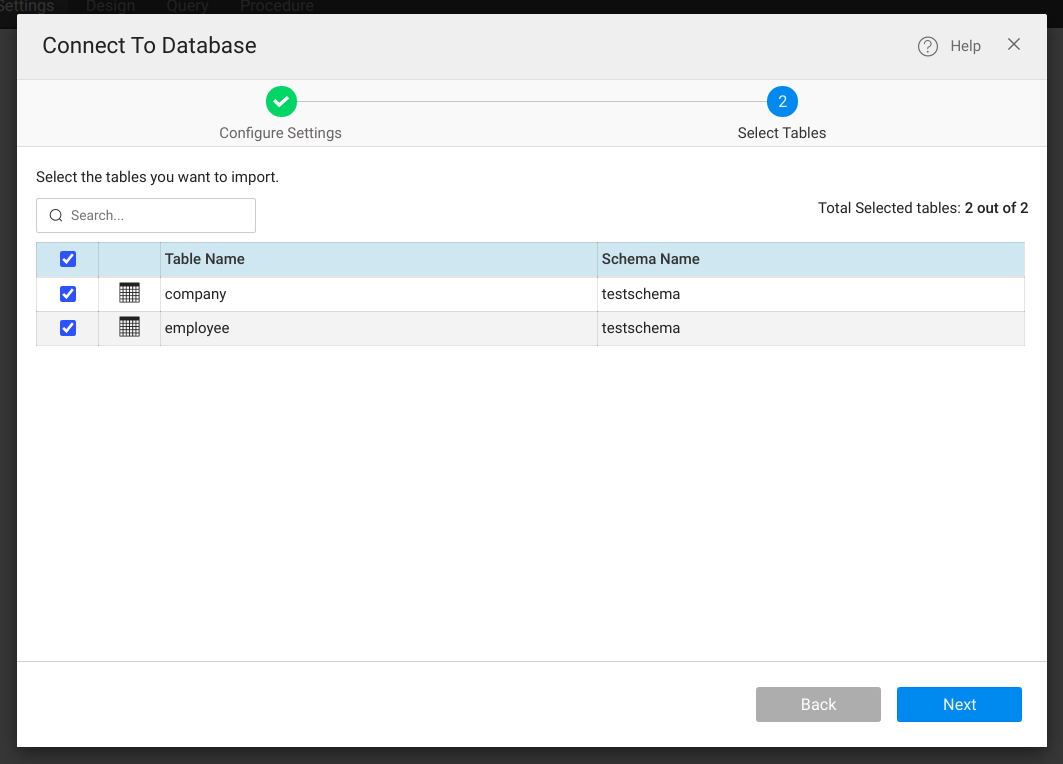Switch to the Query tab
1063x764 pixels.
tap(187, 7)
